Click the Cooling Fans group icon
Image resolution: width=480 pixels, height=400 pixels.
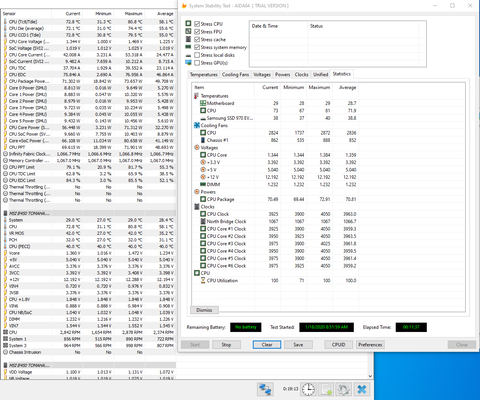click(x=197, y=126)
